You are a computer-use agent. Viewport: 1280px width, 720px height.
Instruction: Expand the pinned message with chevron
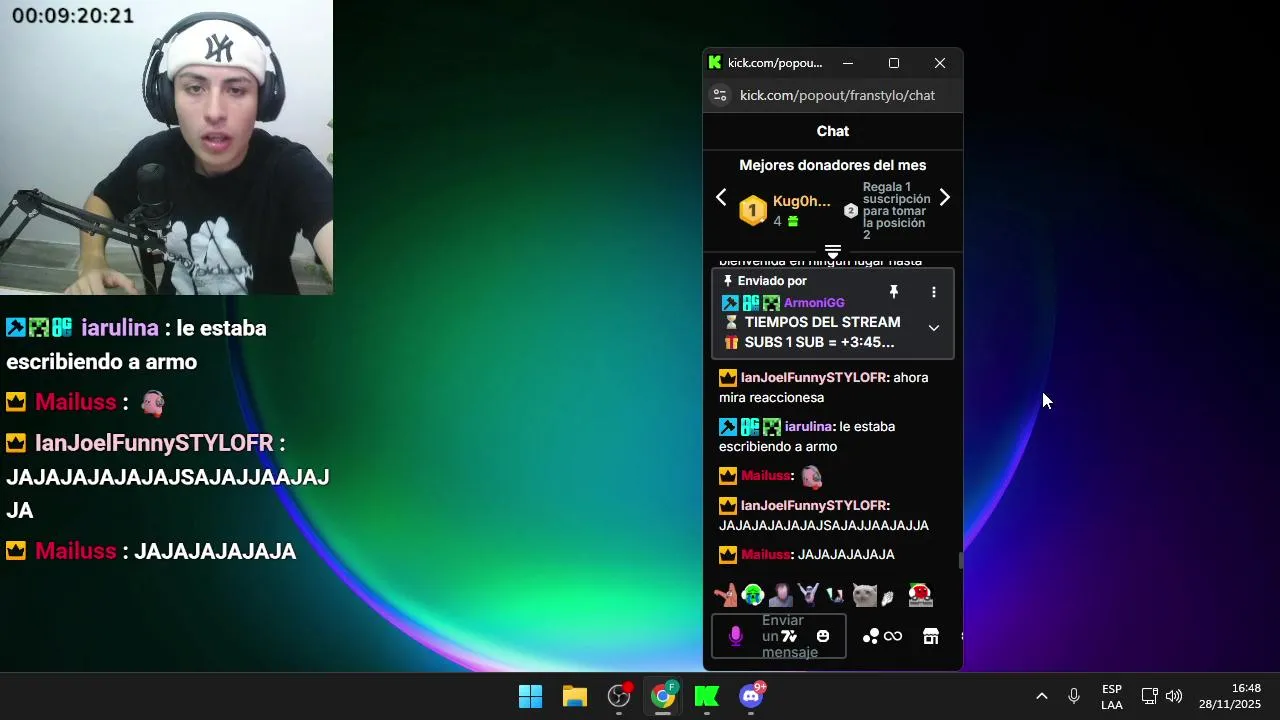tap(934, 328)
